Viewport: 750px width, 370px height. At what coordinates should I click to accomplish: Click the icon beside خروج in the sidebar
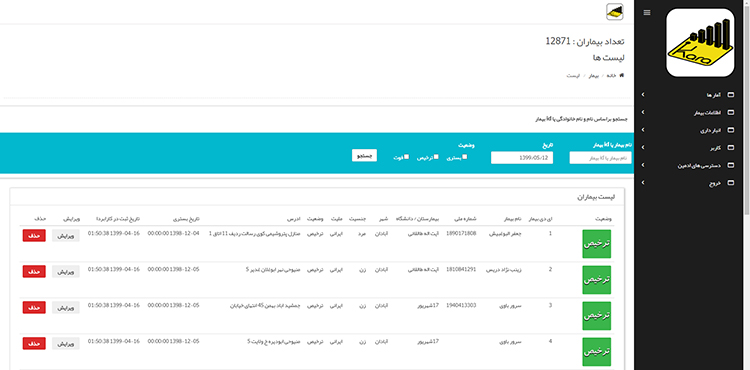pyautogui.click(x=730, y=183)
